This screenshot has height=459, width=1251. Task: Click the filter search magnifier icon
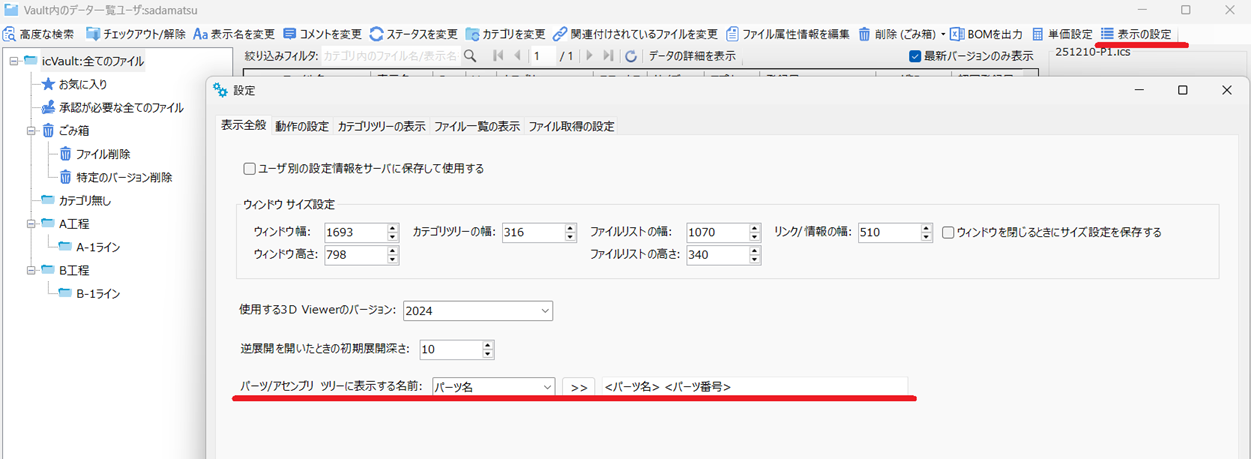pyautogui.click(x=469, y=56)
